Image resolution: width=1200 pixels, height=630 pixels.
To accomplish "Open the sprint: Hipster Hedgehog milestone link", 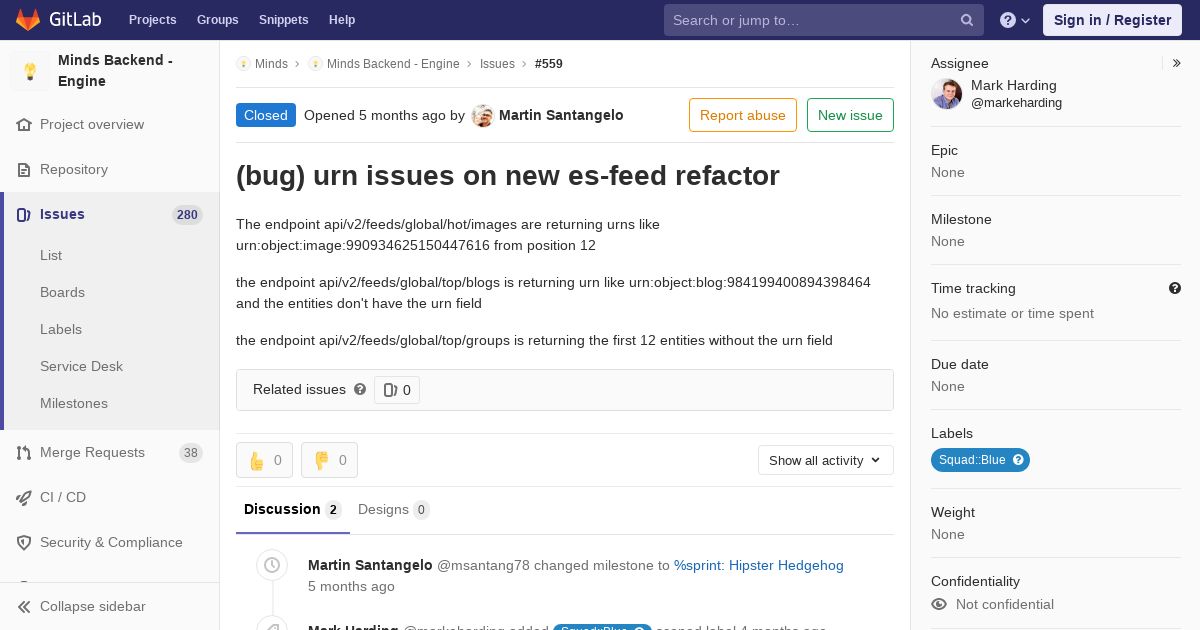I will [759, 565].
